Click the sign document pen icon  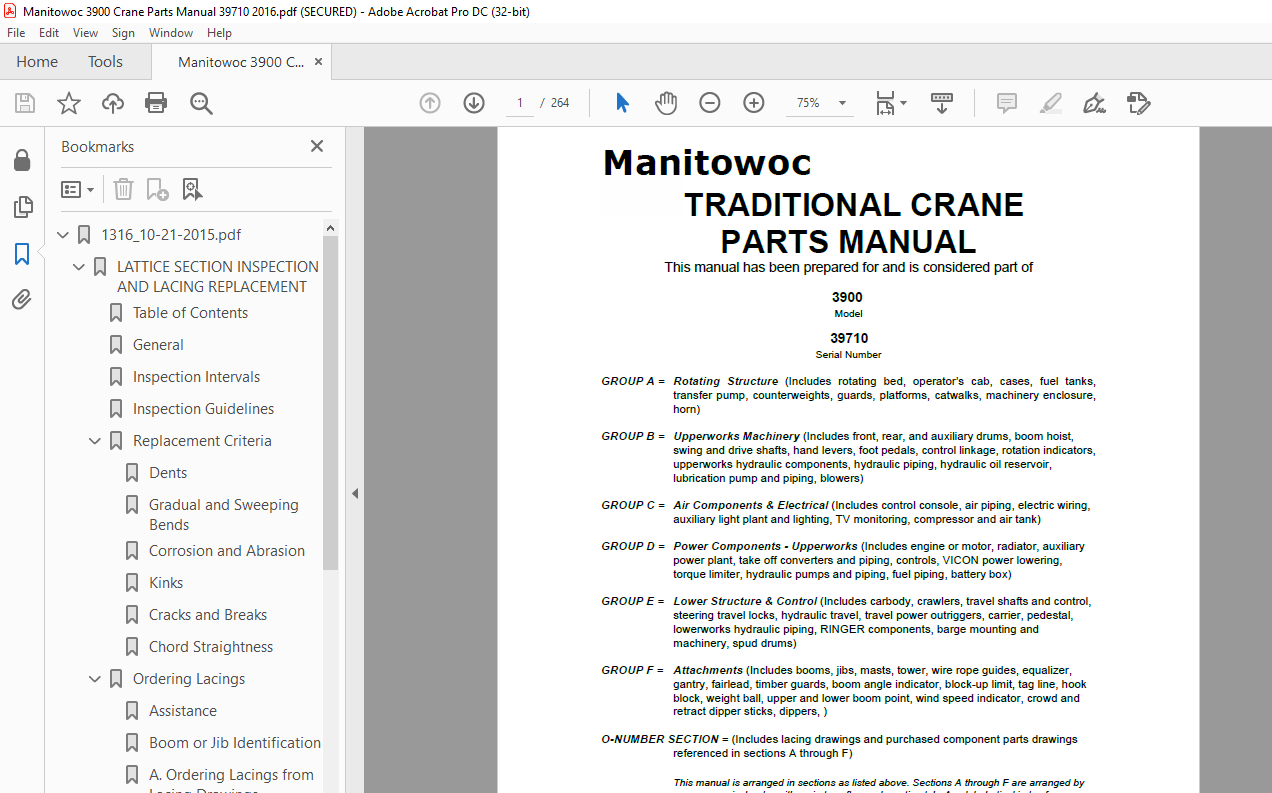pos(1094,103)
